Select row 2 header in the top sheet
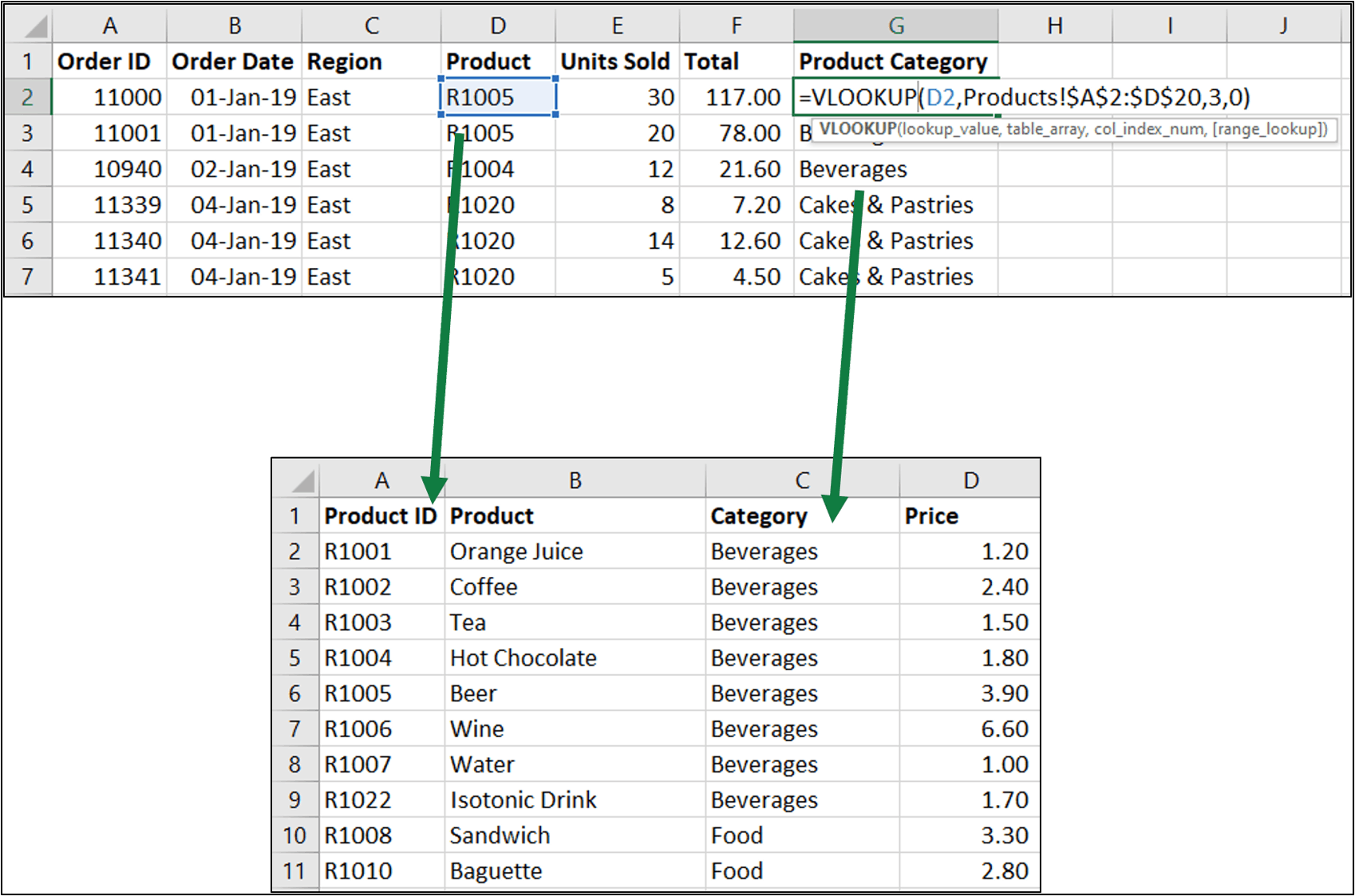 point(29,97)
